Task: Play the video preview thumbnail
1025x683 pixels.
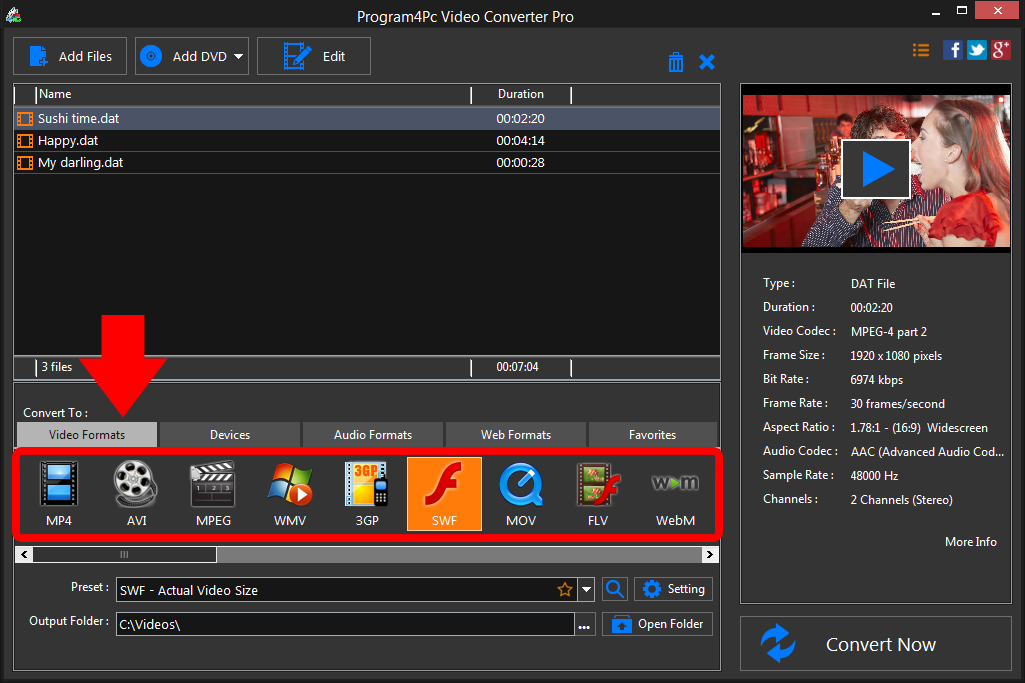Action: click(876, 168)
